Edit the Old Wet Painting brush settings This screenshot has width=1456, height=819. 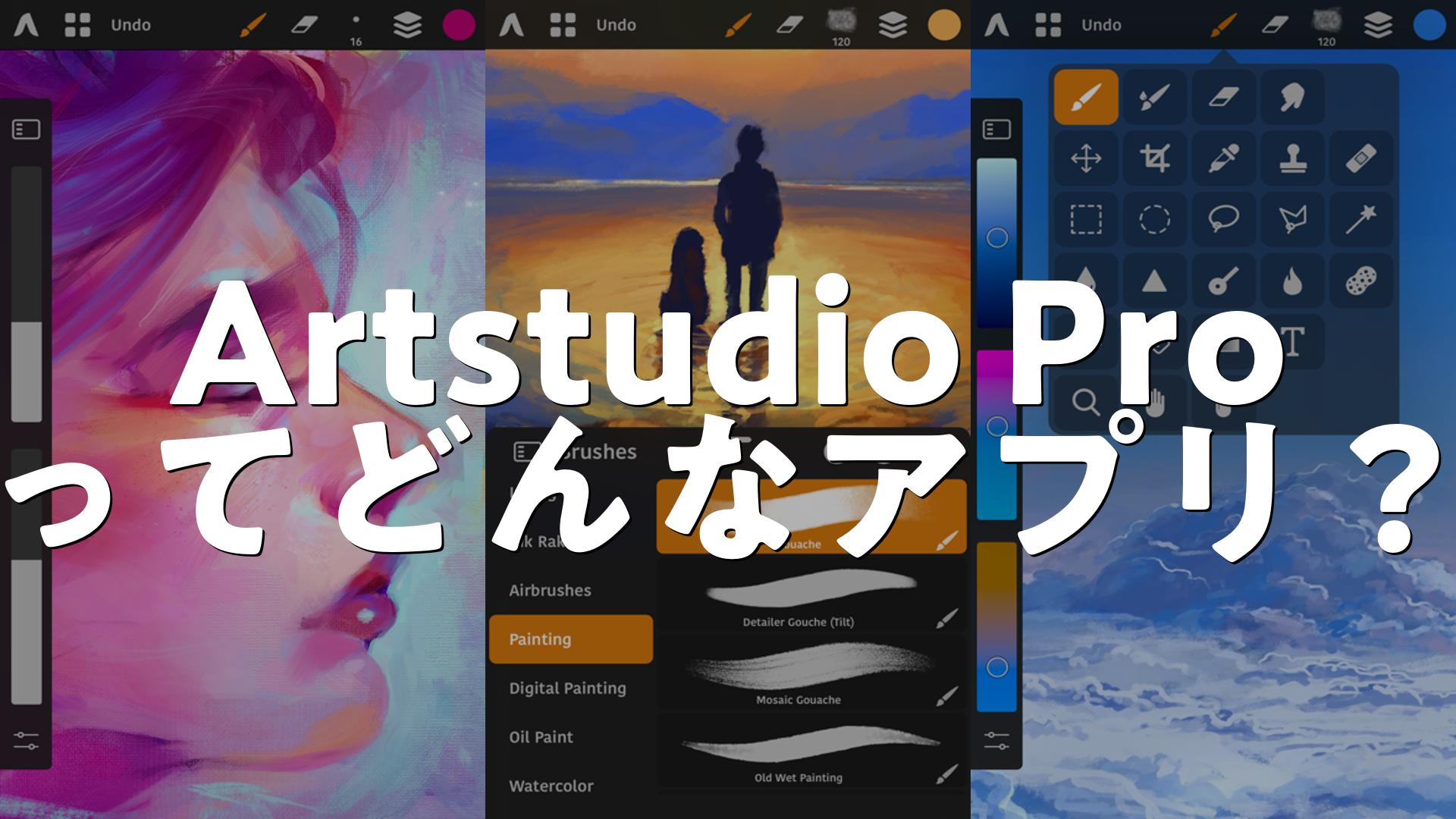click(x=946, y=774)
